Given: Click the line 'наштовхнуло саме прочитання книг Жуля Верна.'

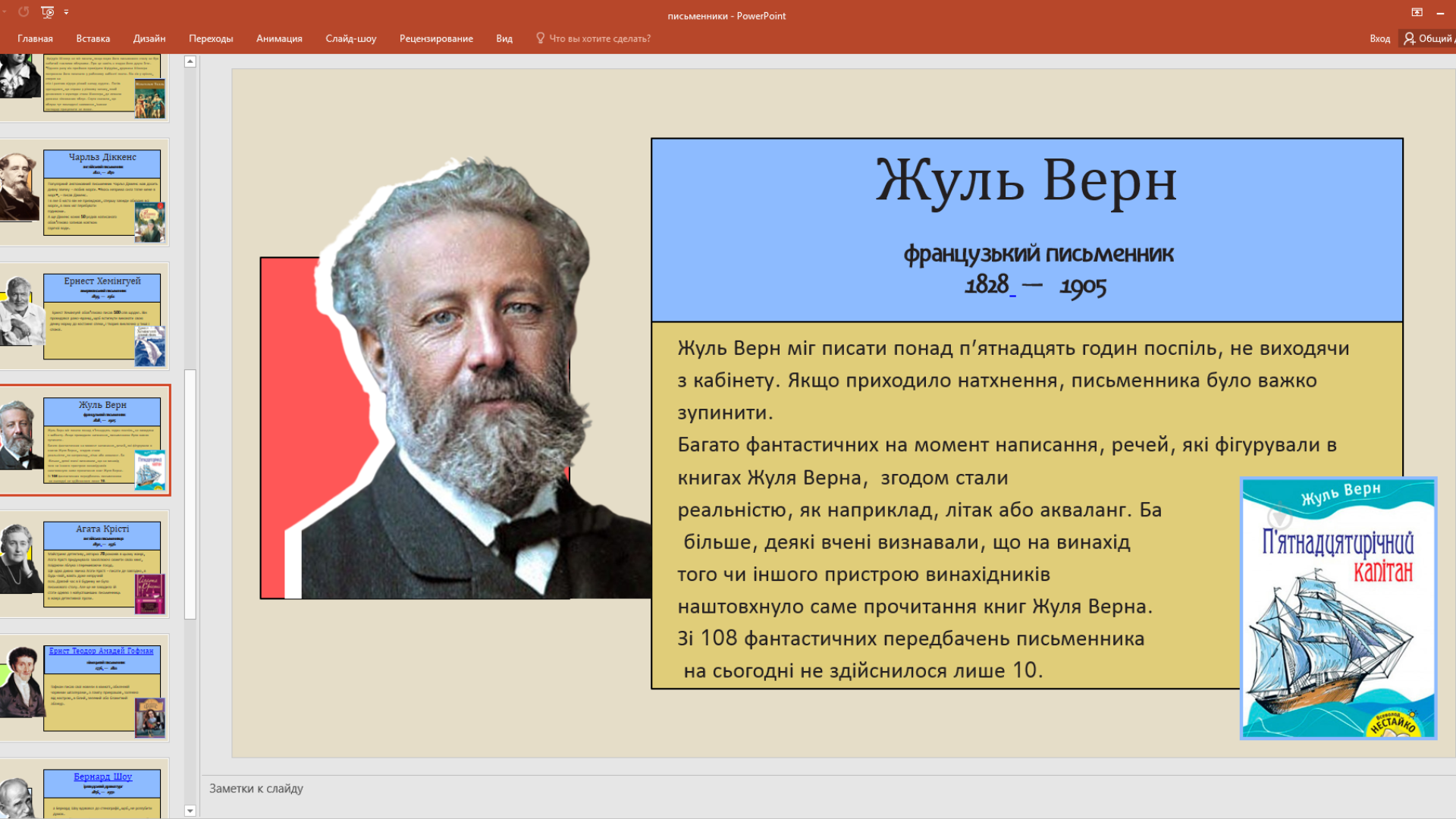Looking at the screenshot, I should point(915,607).
